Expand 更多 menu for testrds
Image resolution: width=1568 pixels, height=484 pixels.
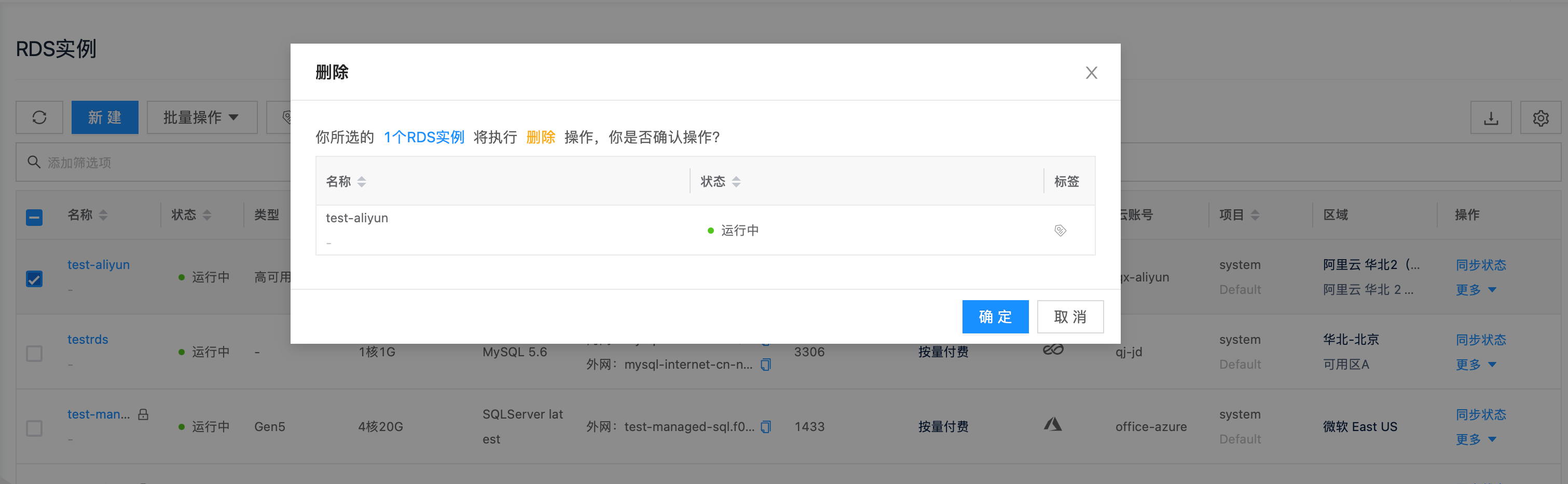pos(1475,365)
